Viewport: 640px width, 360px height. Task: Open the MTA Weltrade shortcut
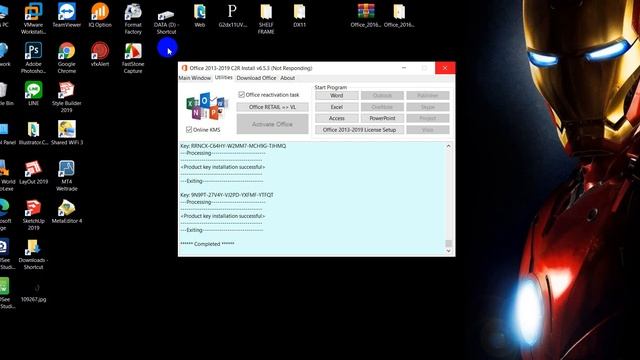67,176
